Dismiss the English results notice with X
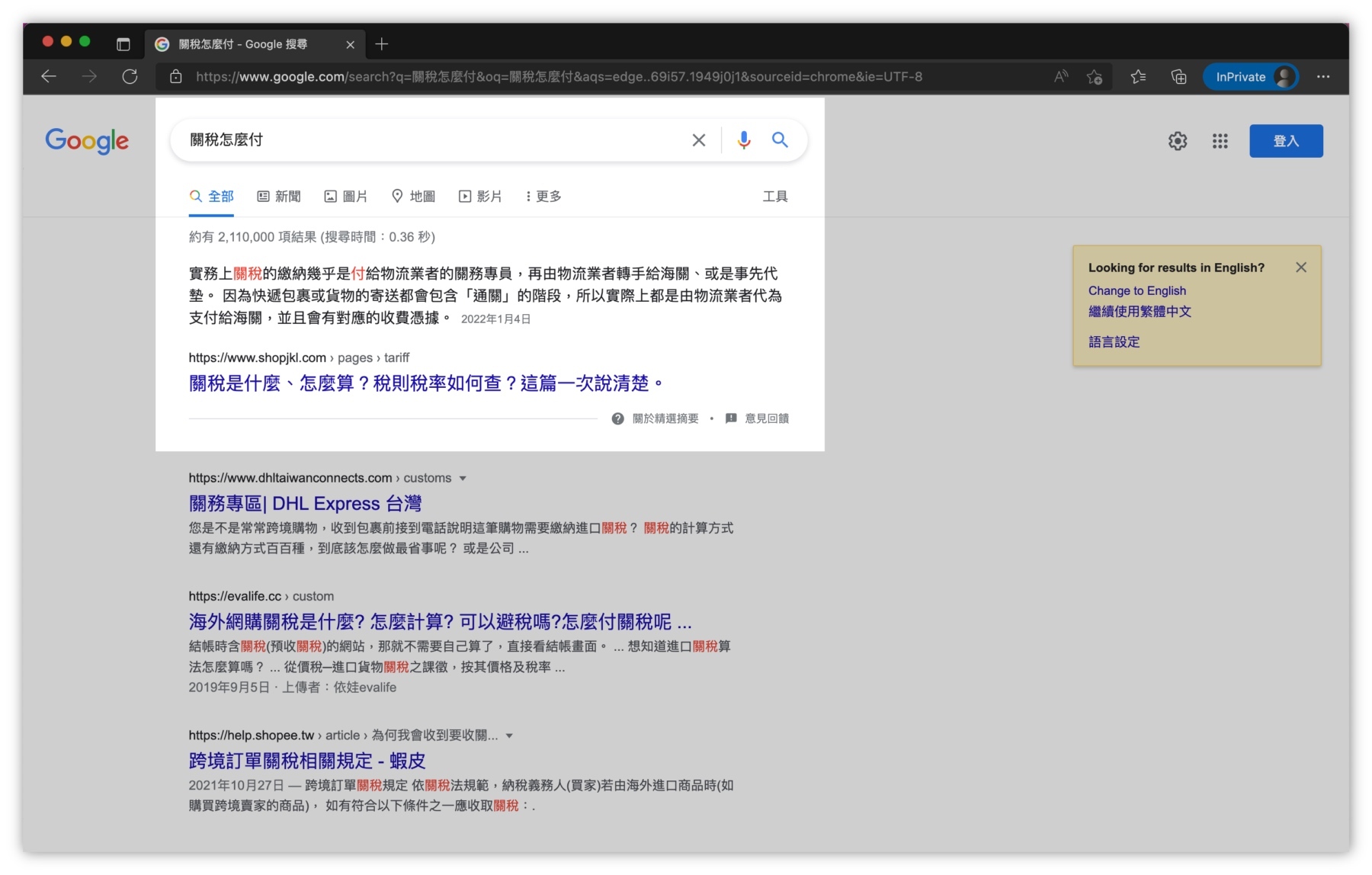This screenshot has height=875, width=1372. pos(1301,267)
